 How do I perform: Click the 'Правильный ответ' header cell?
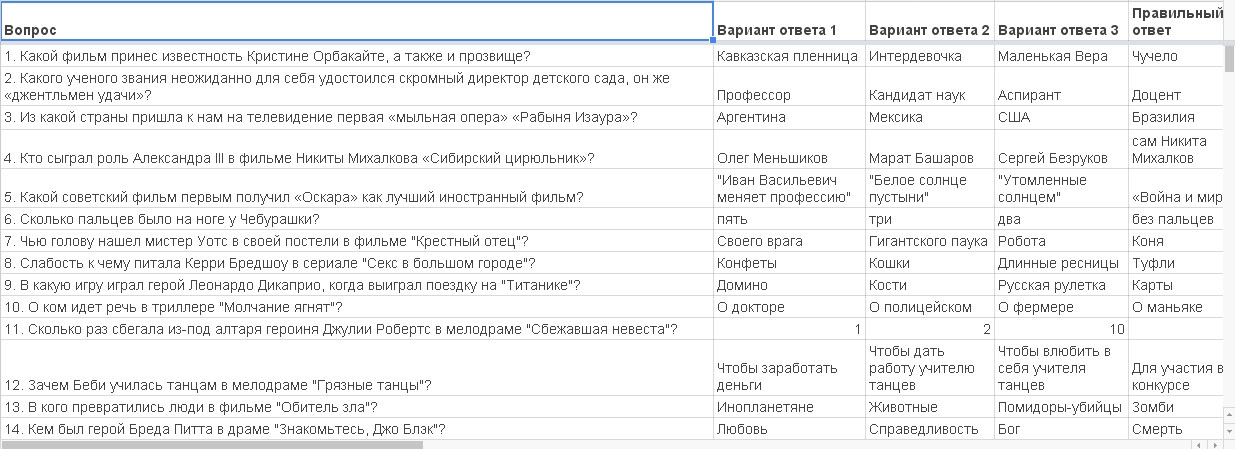(x=1176, y=21)
